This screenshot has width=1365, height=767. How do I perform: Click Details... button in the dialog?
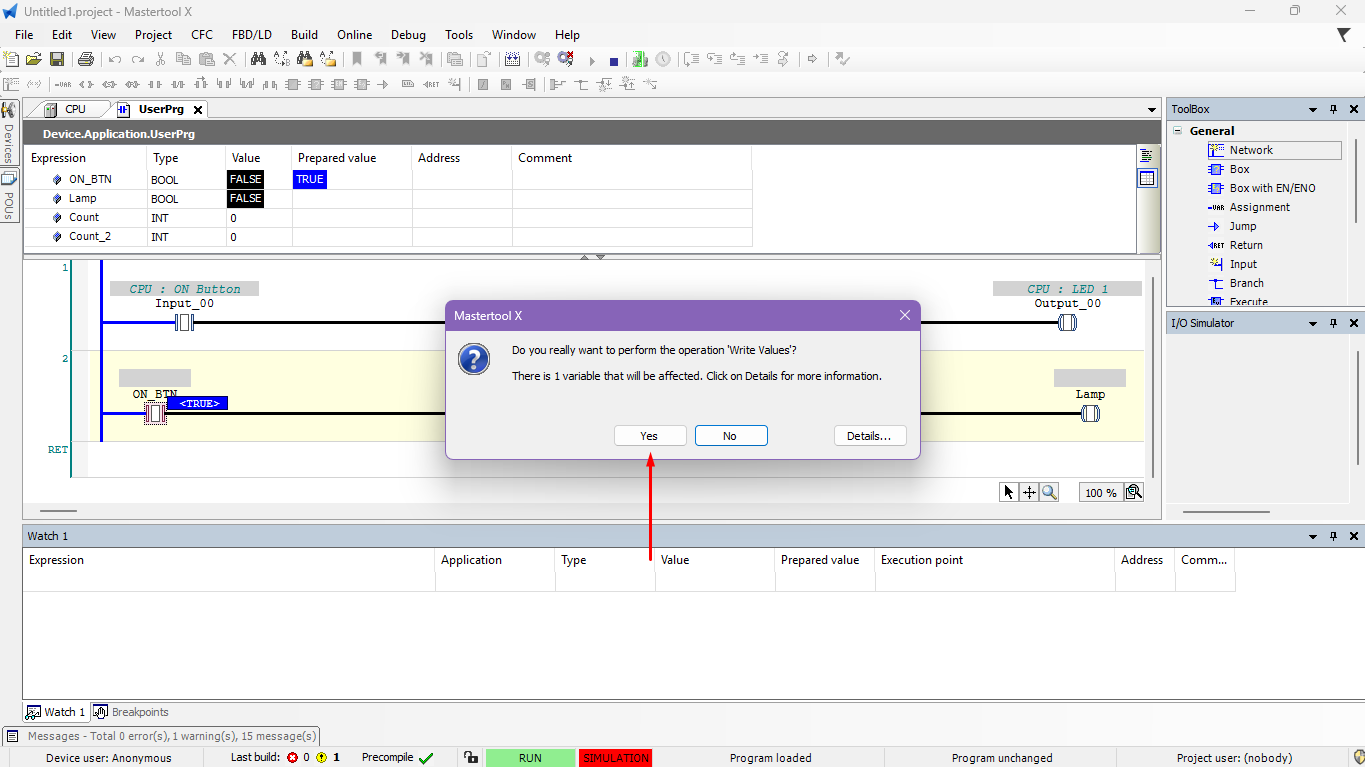coord(869,436)
